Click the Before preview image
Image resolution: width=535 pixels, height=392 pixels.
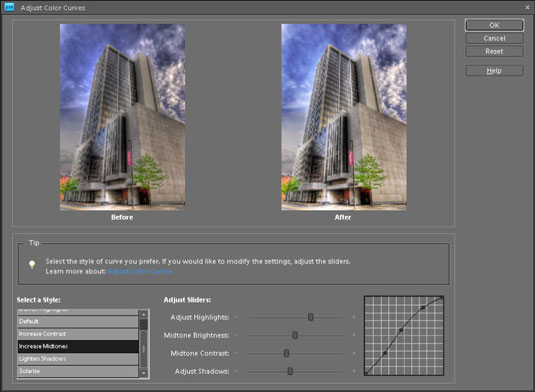(x=122, y=117)
